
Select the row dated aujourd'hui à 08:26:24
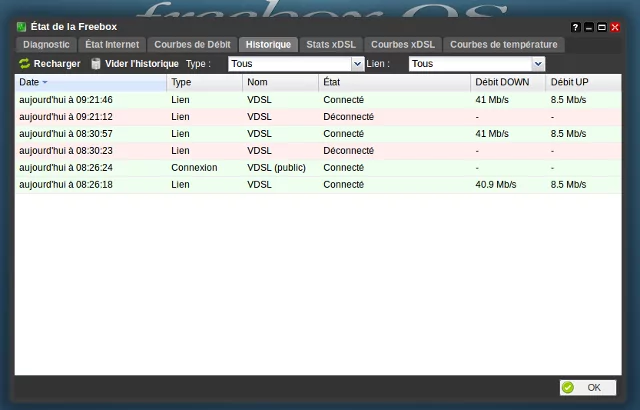tap(318, 168)
